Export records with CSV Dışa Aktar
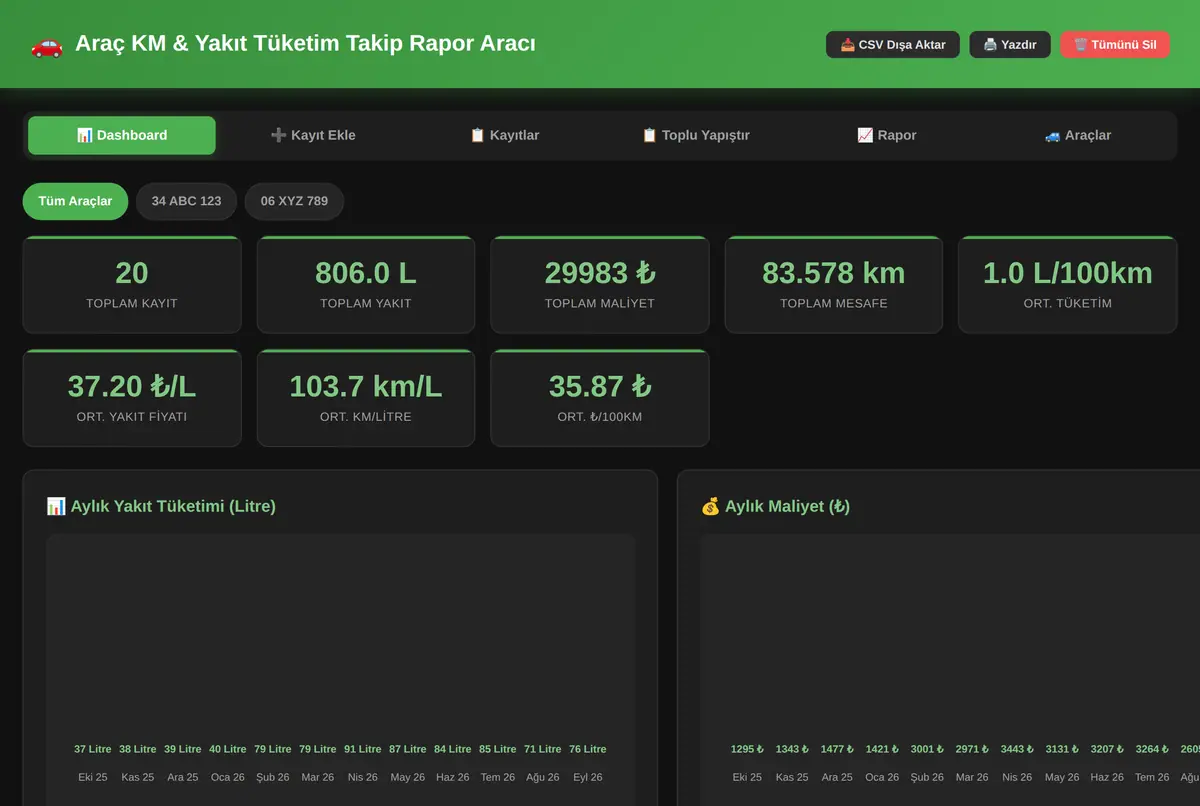1200x806 pixels. coord(893,44)
